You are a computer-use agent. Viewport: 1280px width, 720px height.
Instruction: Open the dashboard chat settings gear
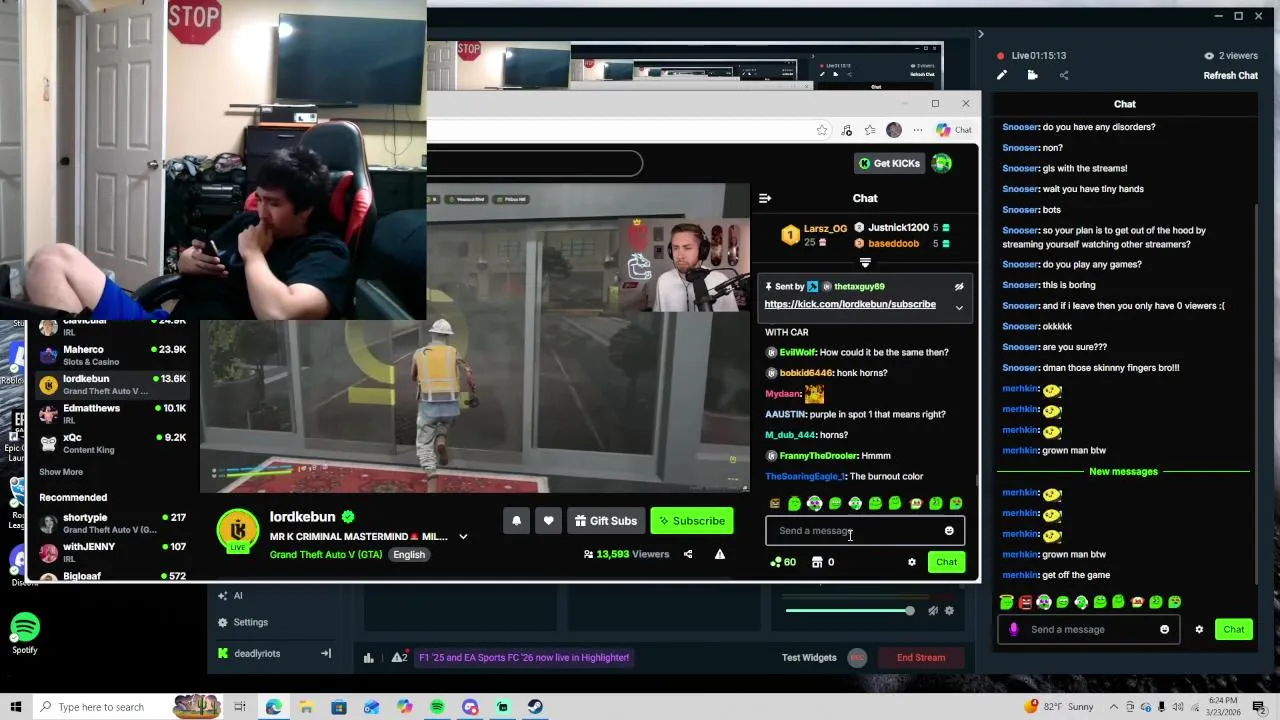[1199, 630]
